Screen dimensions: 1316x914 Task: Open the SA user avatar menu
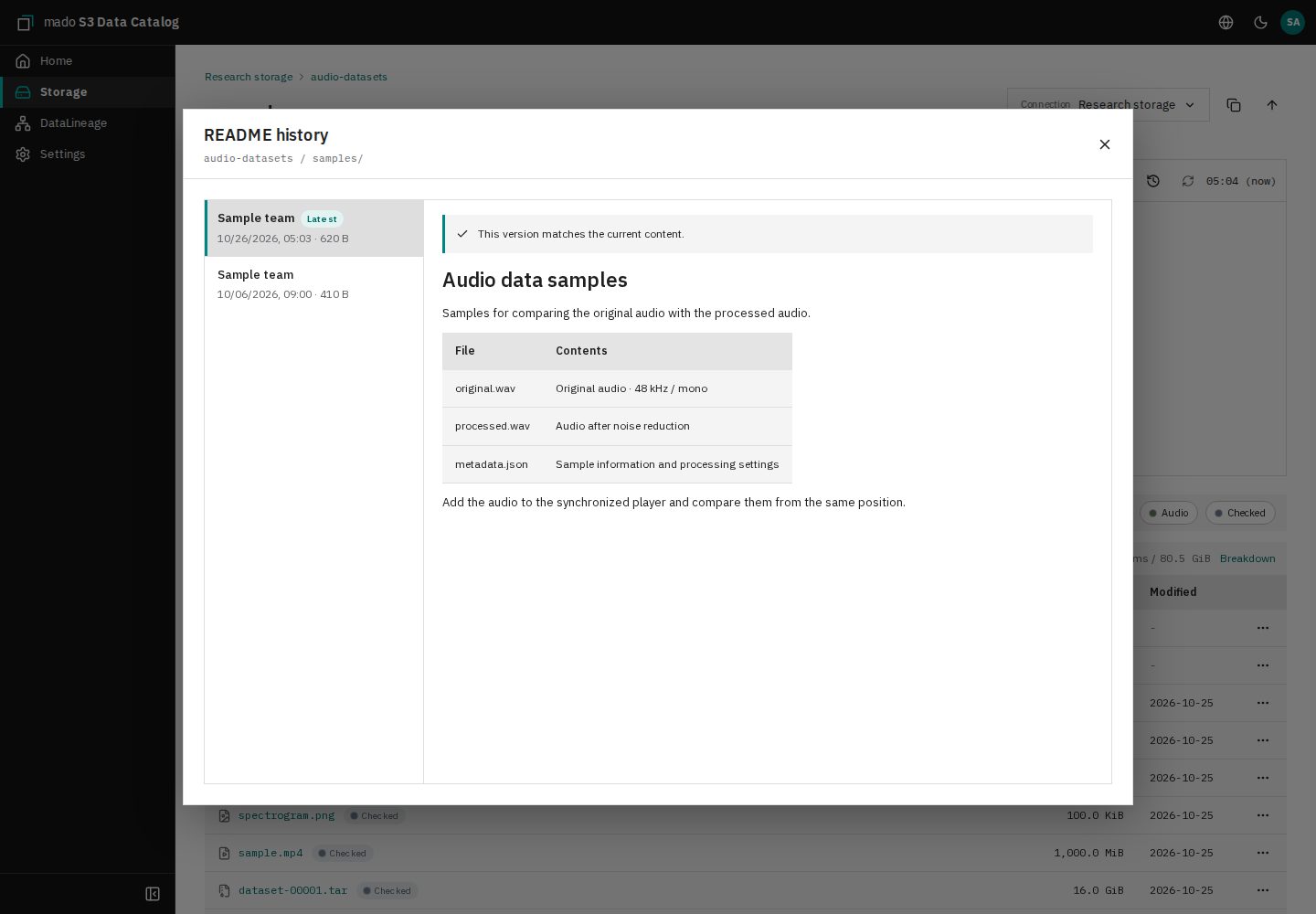tap(1292, 23)
